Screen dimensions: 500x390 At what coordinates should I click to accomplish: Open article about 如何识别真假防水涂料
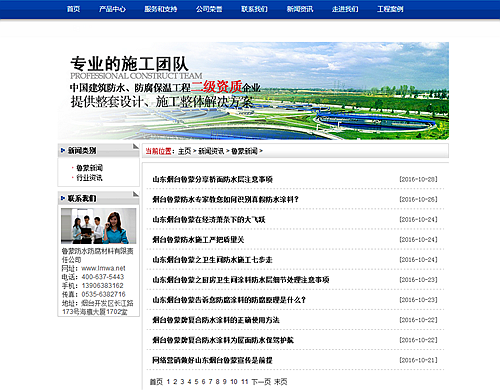click(x=226, y=199)
